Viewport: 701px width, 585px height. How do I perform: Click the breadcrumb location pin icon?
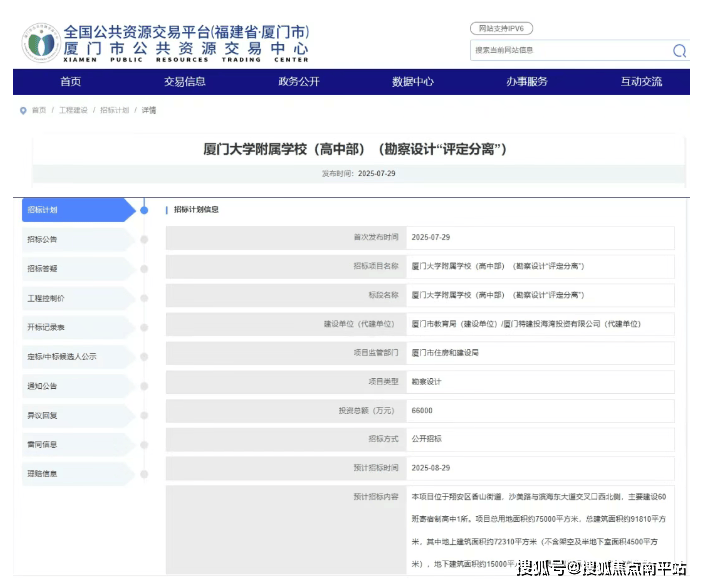pos(23,110)
